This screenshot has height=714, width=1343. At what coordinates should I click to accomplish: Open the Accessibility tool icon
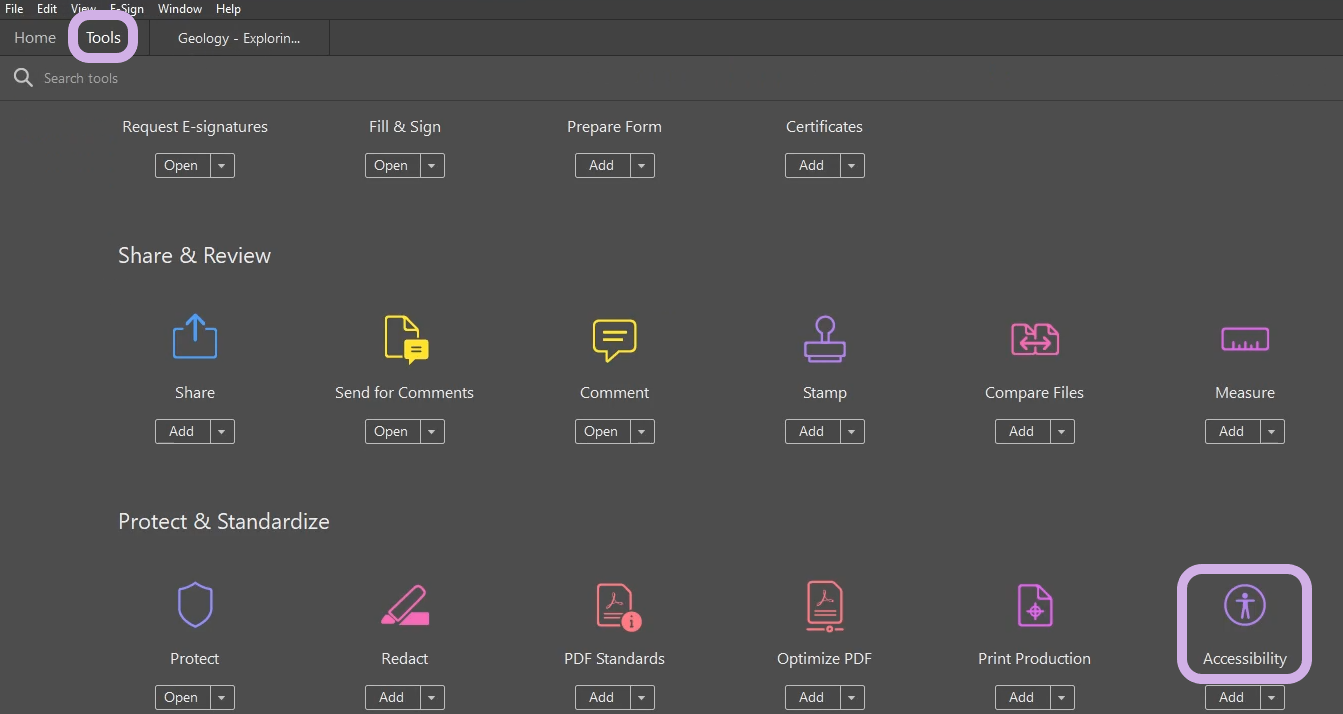tap(1244, 606)
